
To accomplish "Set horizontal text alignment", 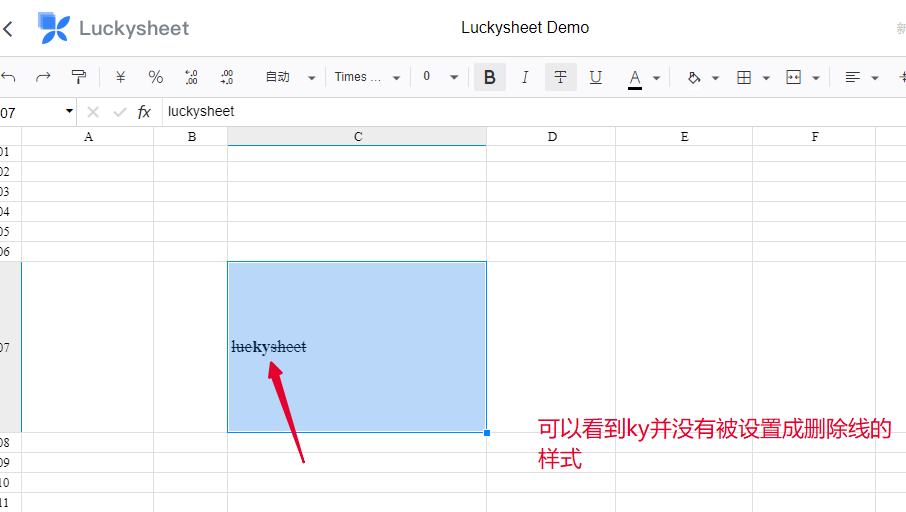I will [853, 77].
